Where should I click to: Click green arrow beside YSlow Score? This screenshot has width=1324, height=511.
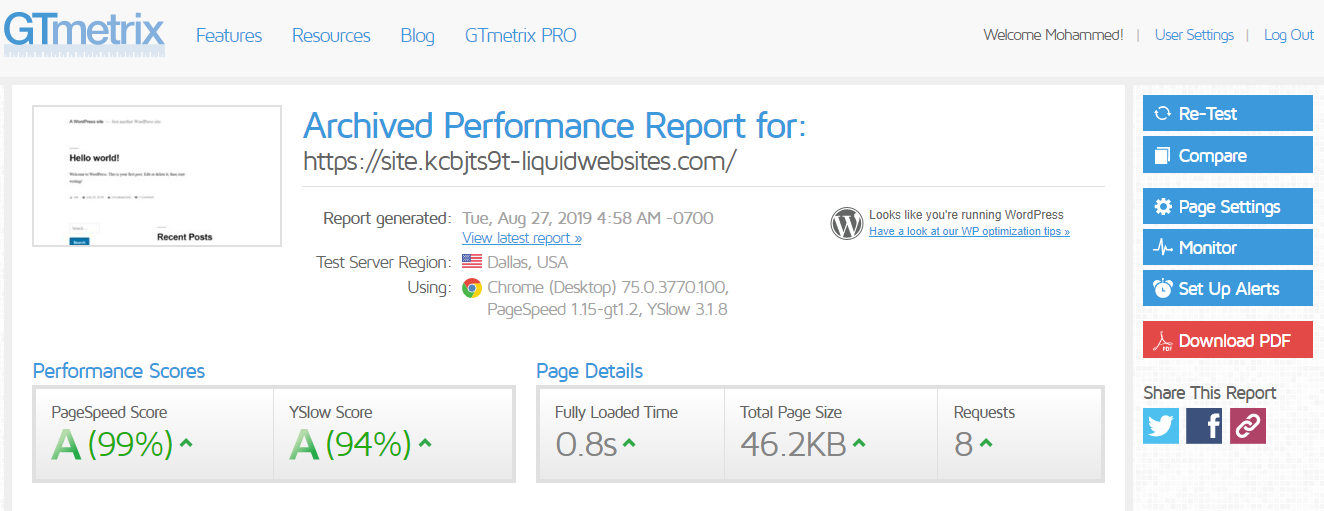pos(426,443)
